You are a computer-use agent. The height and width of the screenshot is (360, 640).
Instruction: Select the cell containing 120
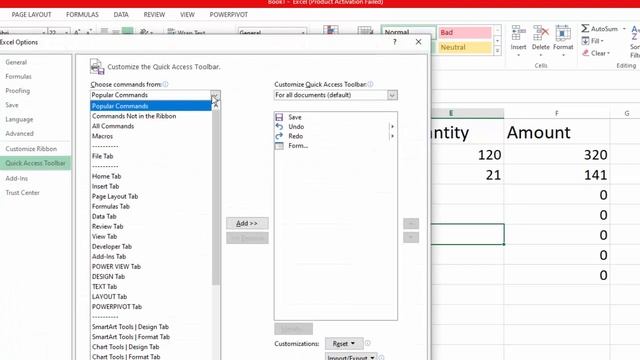click(467, 155)
